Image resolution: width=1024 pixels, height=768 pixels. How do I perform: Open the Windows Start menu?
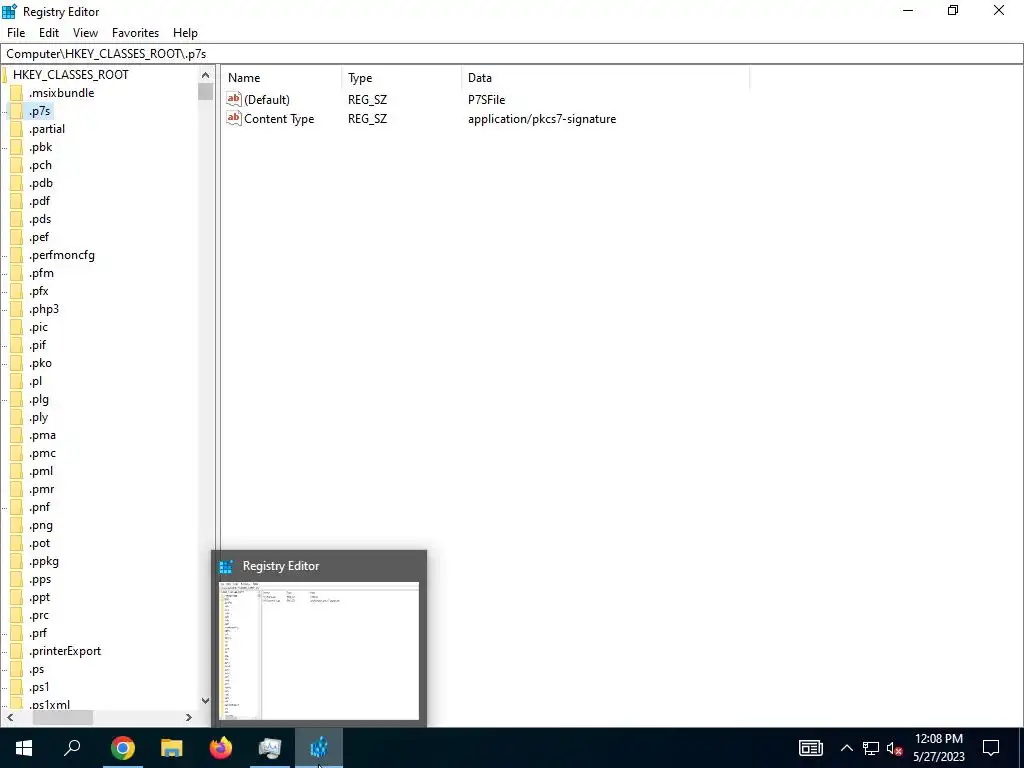pos(24,748)
